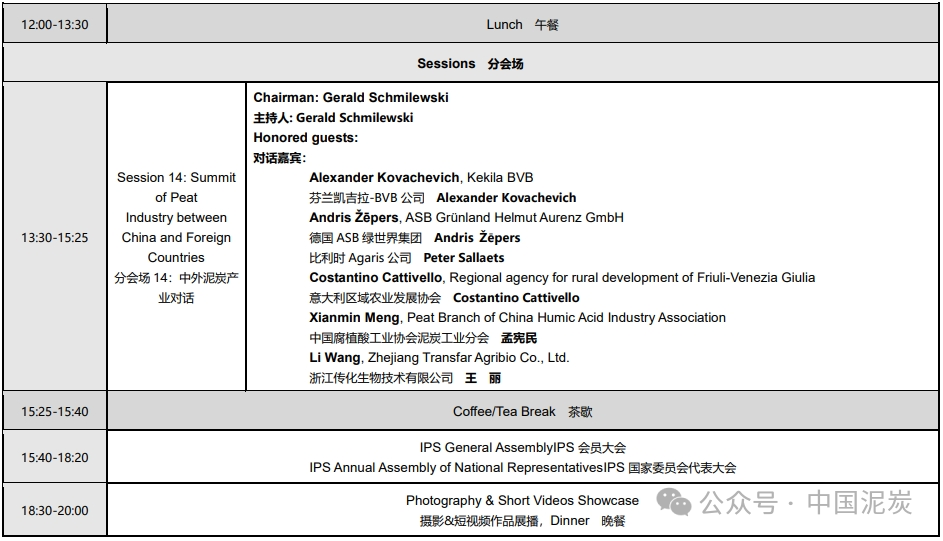Click '浙江传化生物技术有限公司 王 丽' line
943x541 pixels.
[x=405, y=378]
